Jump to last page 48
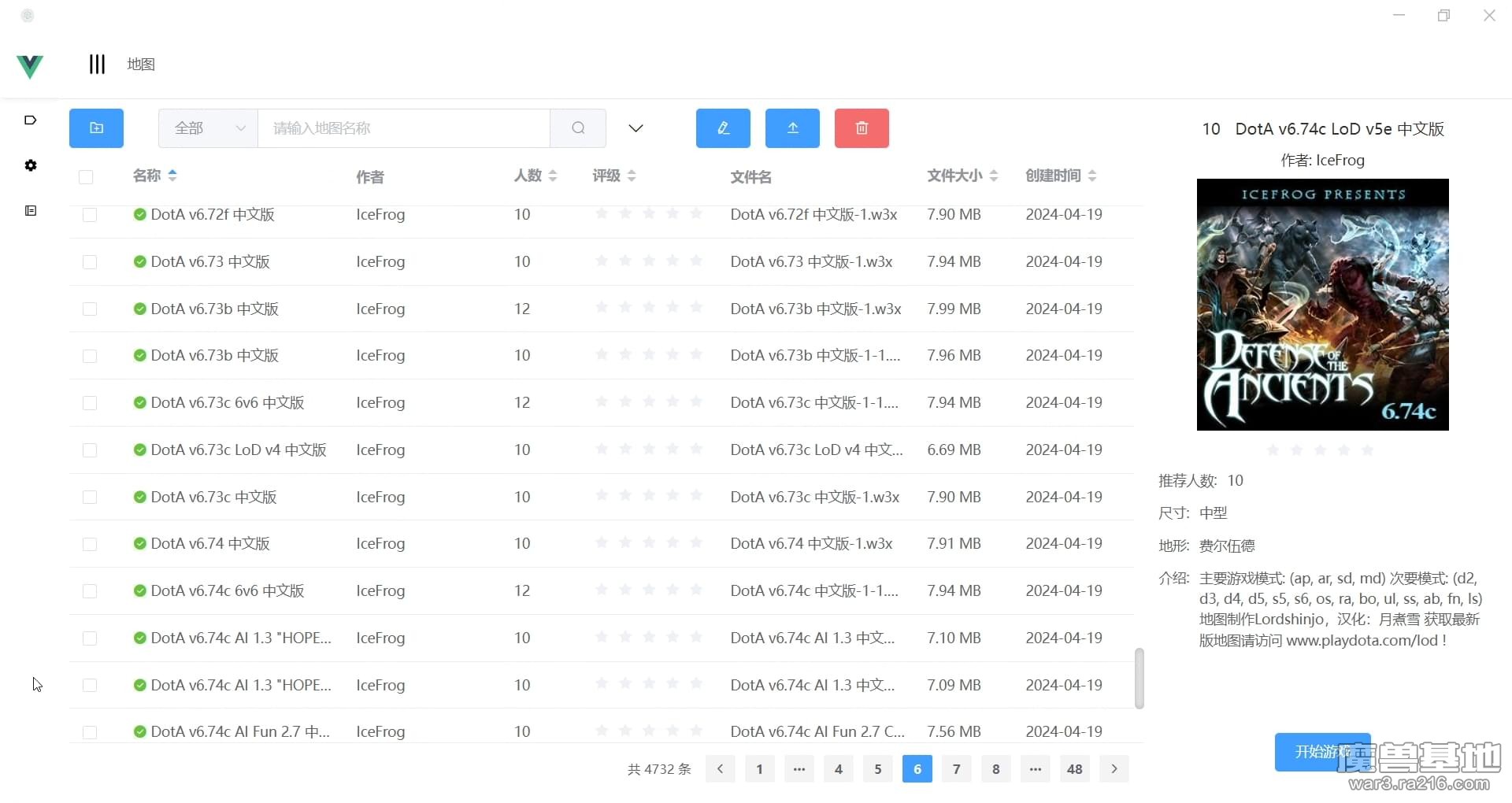This screenshot has height=803, width=1512. click(x=1074, y=769)
